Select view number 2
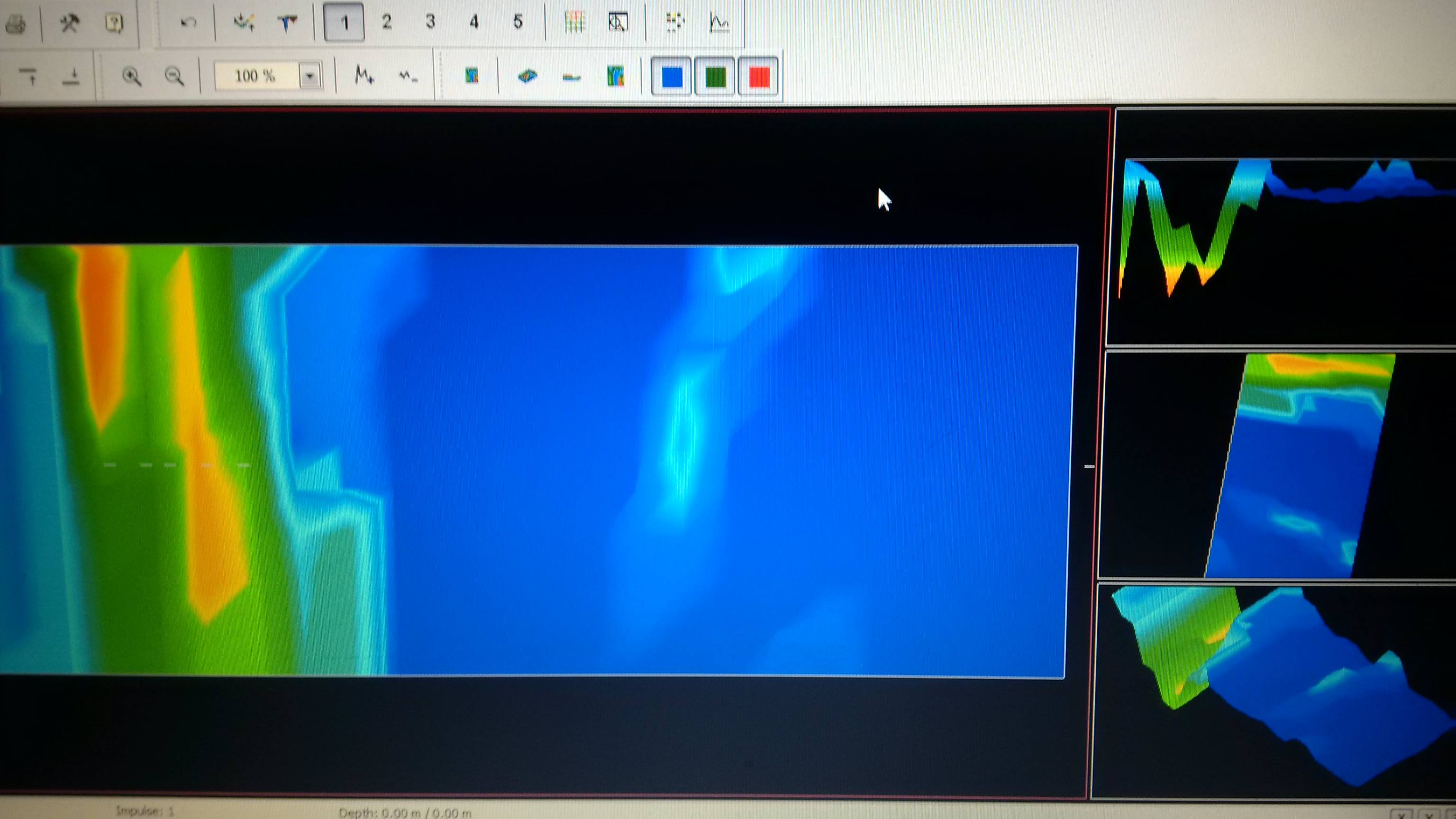This screenshot has height=819, width=1456. [x=387, y=22]
